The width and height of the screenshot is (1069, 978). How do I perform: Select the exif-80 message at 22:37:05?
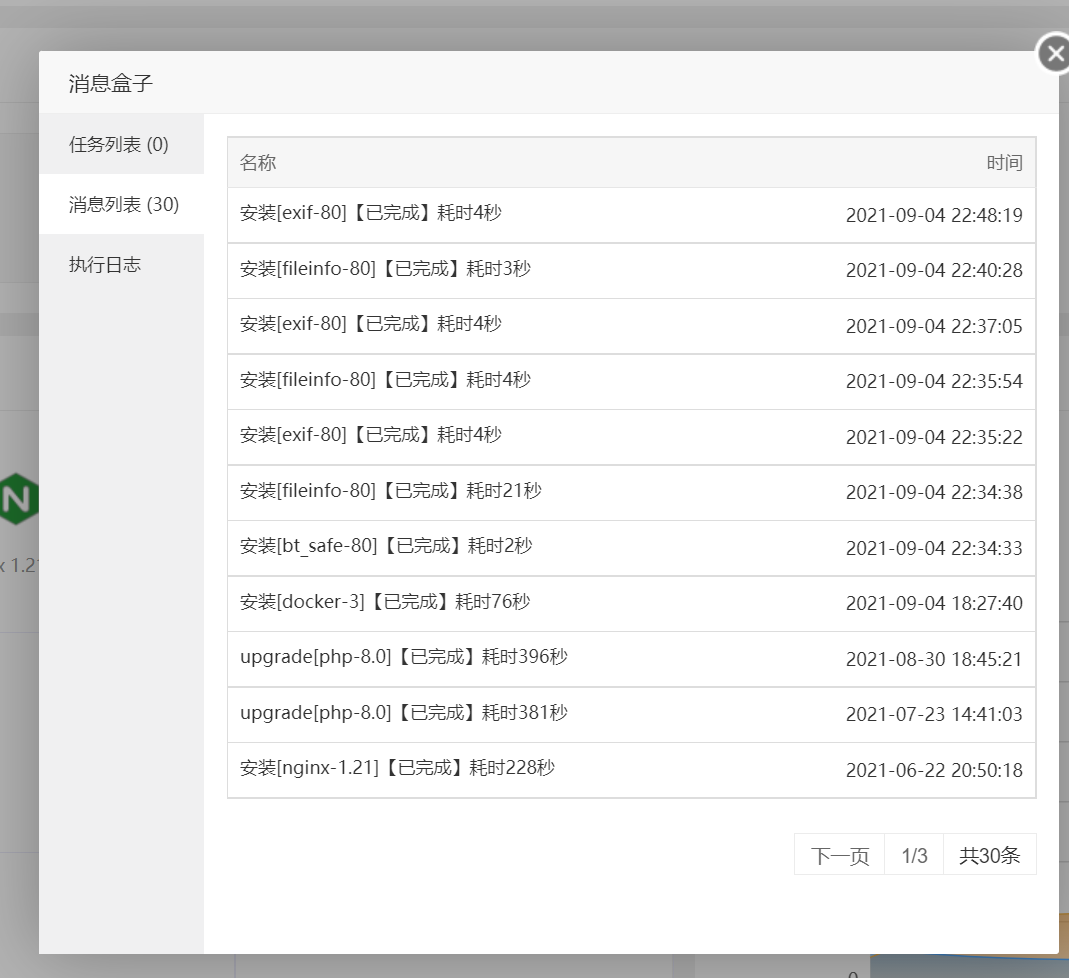pos(631,326)
